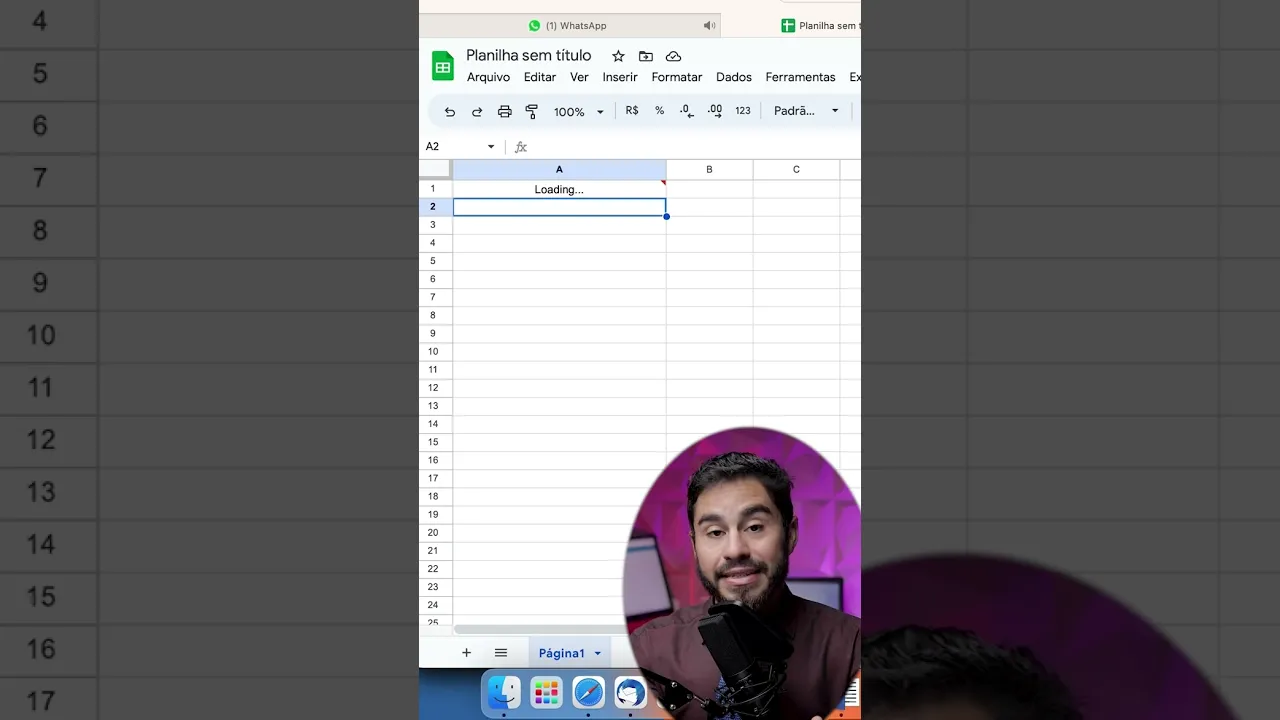Open the Google Sheets home logo

click(442, 66)
